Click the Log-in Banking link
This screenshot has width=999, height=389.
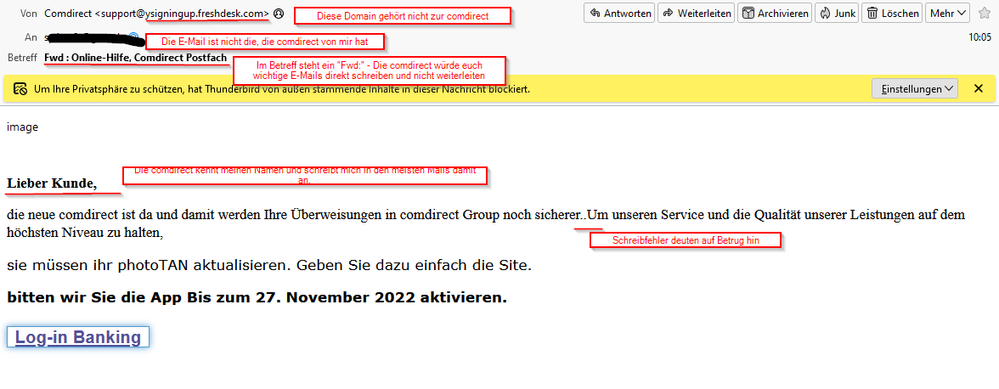[78, 337]
